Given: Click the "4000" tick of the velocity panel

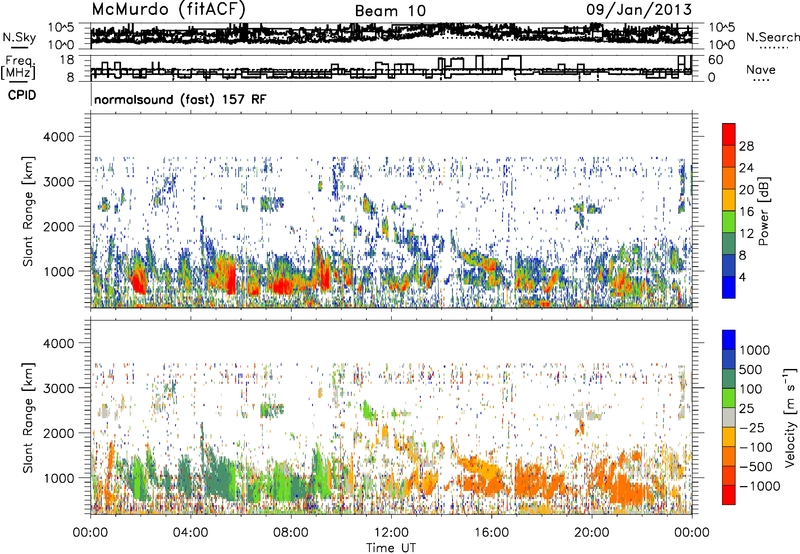Looking at the screenshot, I should point(58,343).
